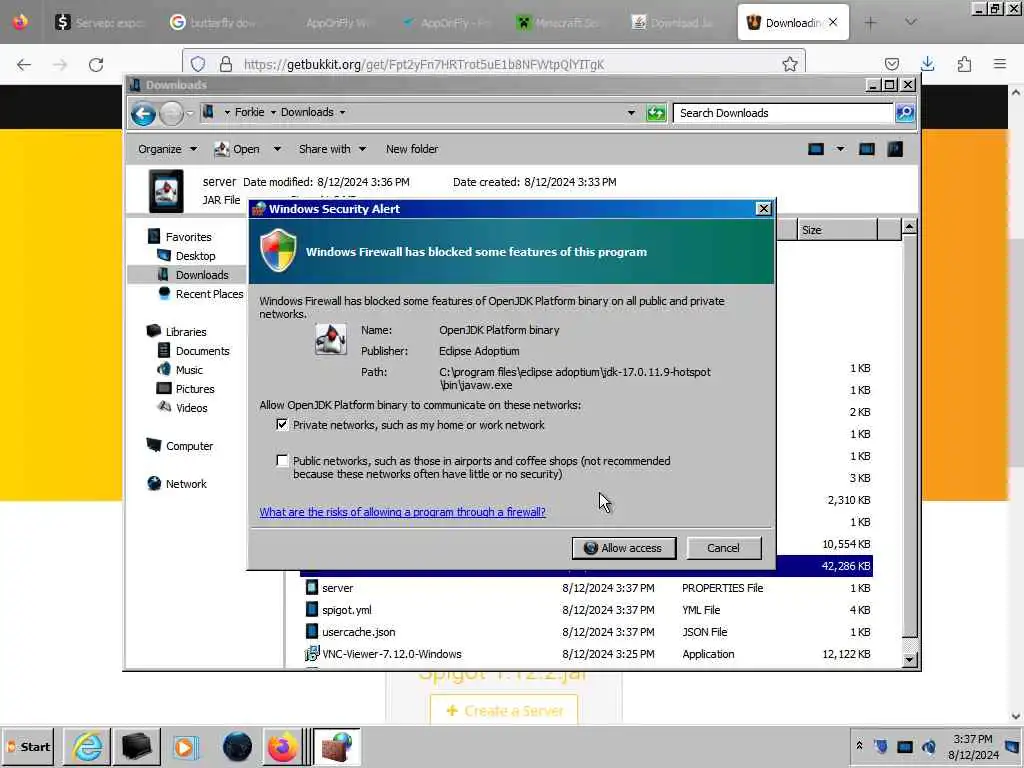The width and height of the screenshot is (1024, 768).
Task: Expand the Open button dropdown arrow
Action: (277, 149)
